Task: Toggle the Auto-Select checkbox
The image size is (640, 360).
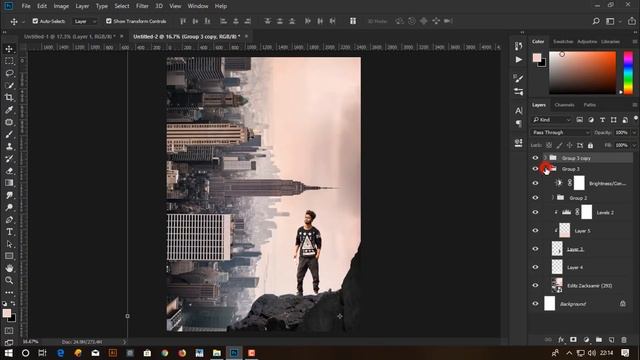Action: point(35,21)
